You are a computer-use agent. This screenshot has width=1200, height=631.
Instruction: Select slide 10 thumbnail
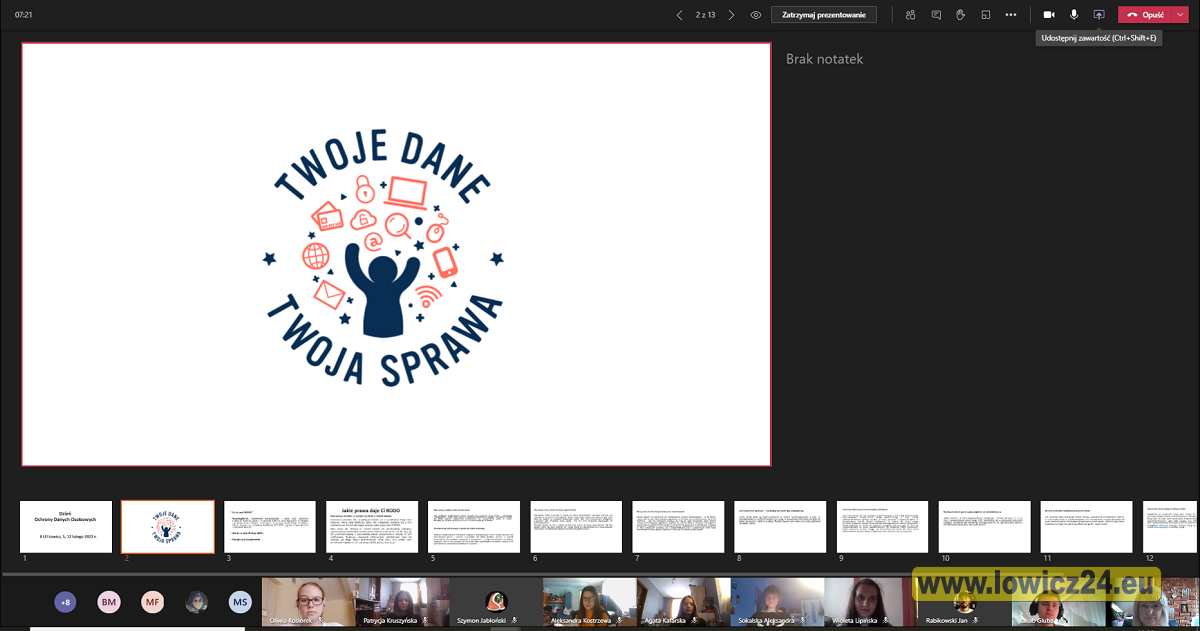pyautogui.click(x=984, y=526)
